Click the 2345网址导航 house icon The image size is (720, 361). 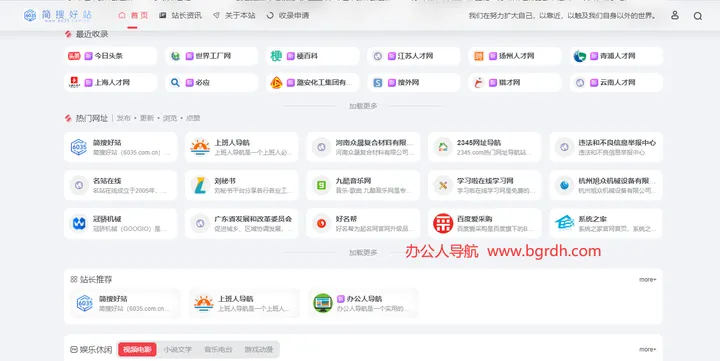click(443, 147)
